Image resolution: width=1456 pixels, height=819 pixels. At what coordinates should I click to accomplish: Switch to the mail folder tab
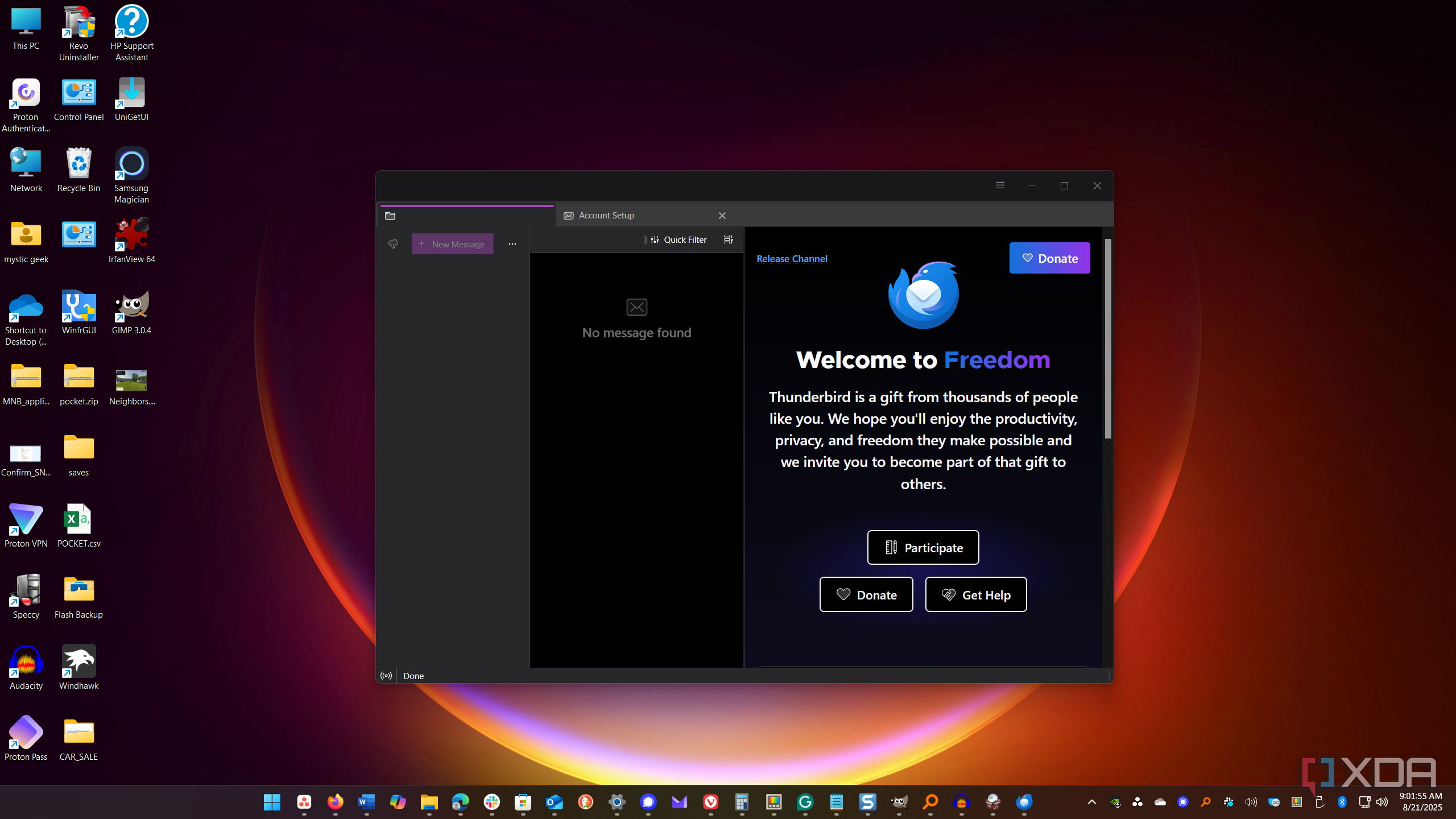(467, 216)
